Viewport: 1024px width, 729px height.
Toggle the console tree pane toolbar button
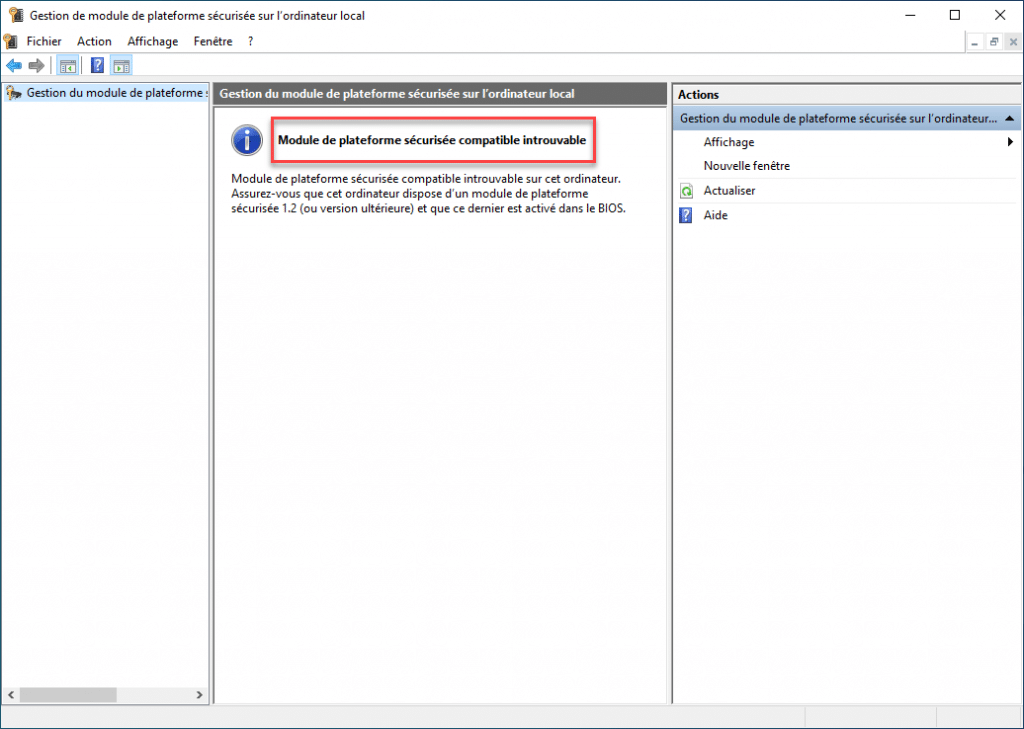[x=68, y=66]
